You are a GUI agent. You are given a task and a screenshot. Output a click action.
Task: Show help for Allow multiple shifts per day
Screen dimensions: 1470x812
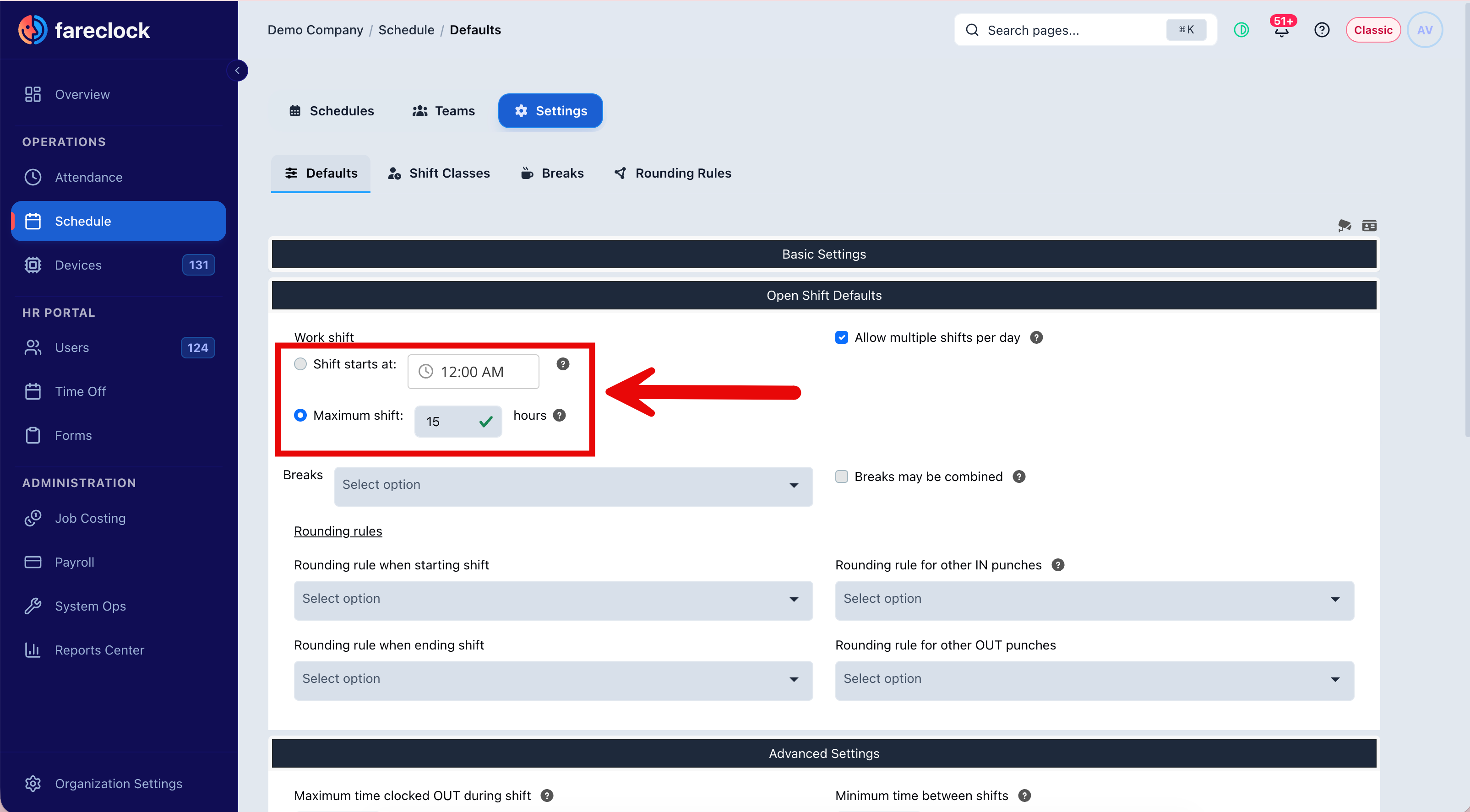(1036, 338)
